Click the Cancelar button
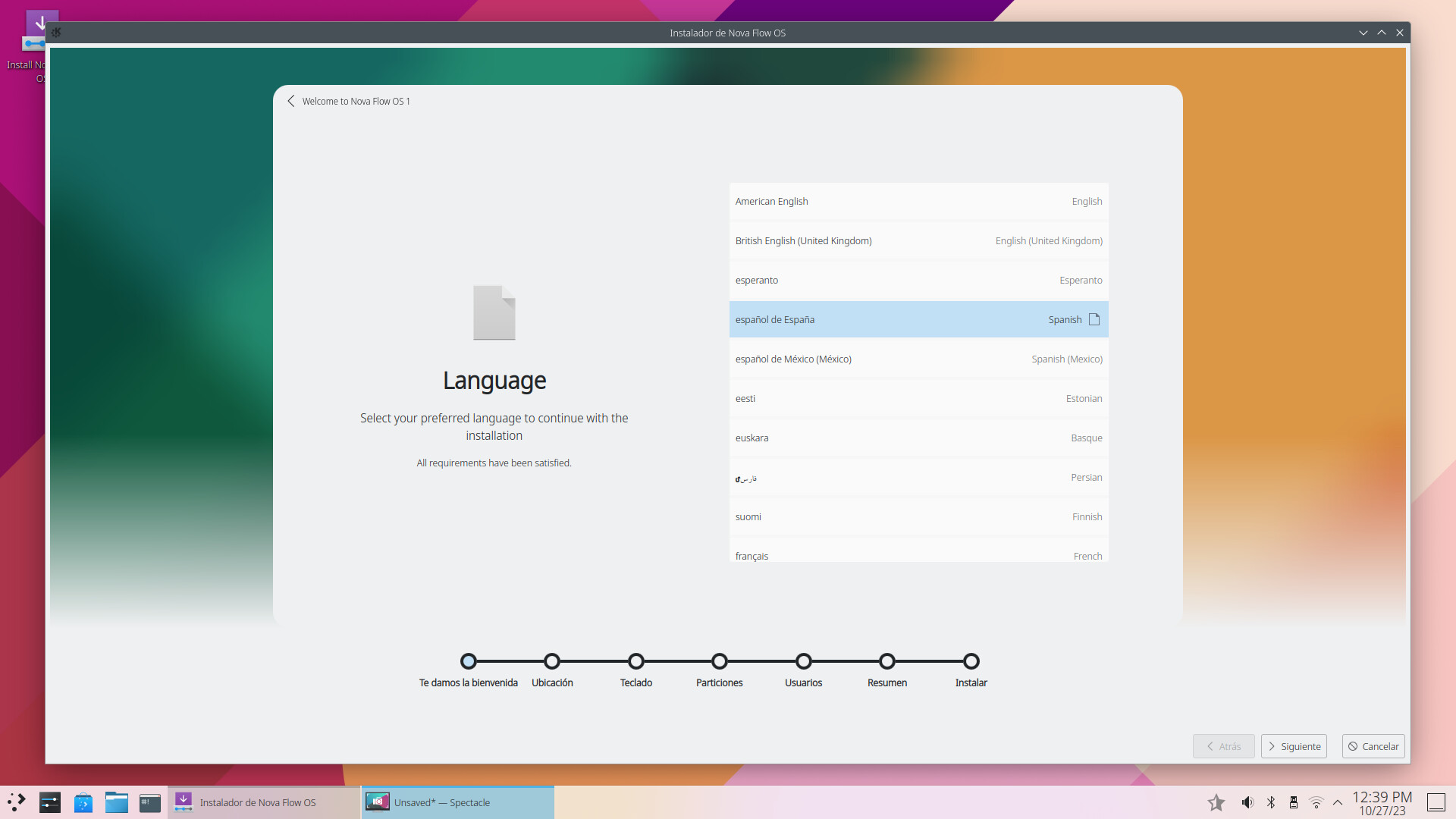Screen dimensions: 1456x819 (x=1373, y=746)
